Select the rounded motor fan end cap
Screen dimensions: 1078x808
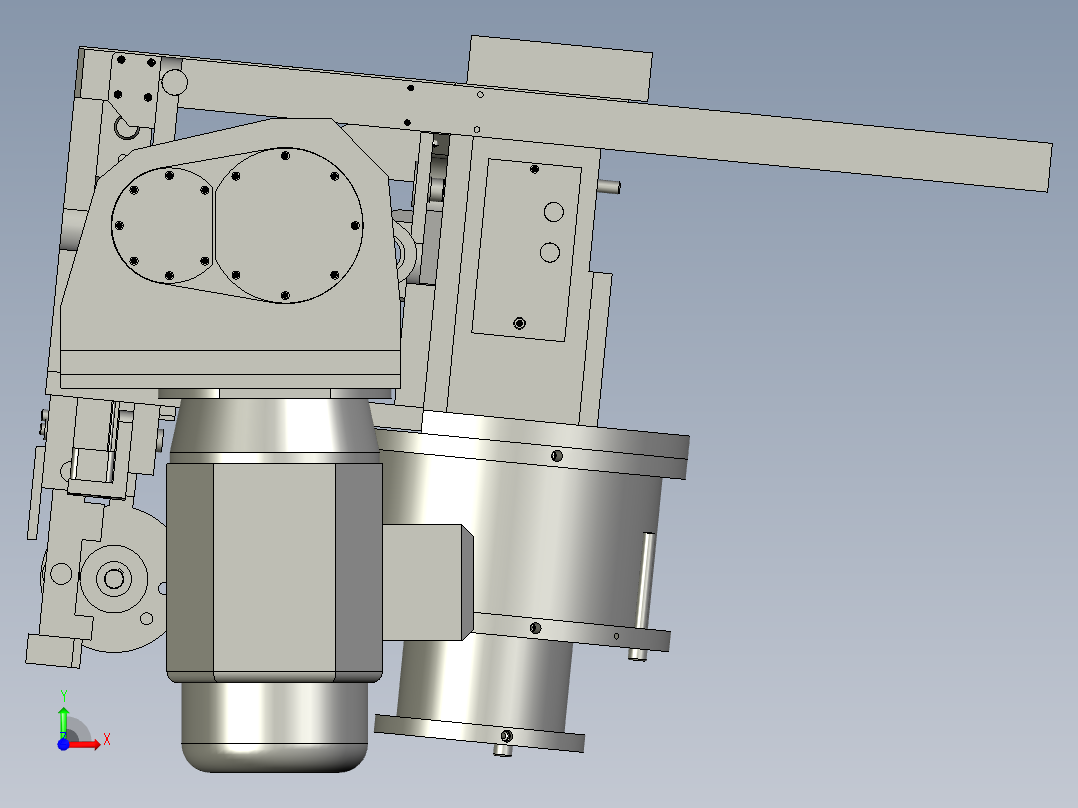click(x=275, y=728)
